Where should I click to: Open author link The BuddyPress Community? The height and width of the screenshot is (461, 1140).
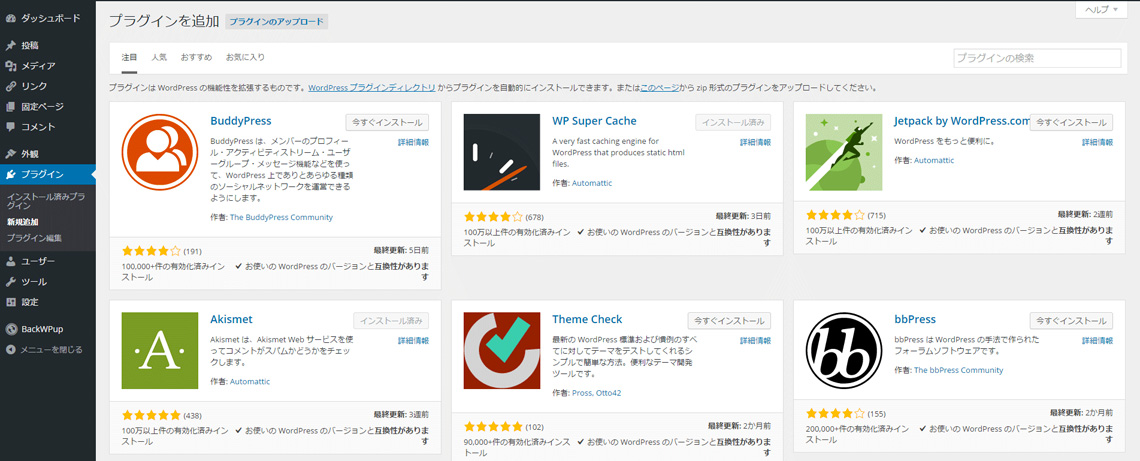click(x=281, y=217)
